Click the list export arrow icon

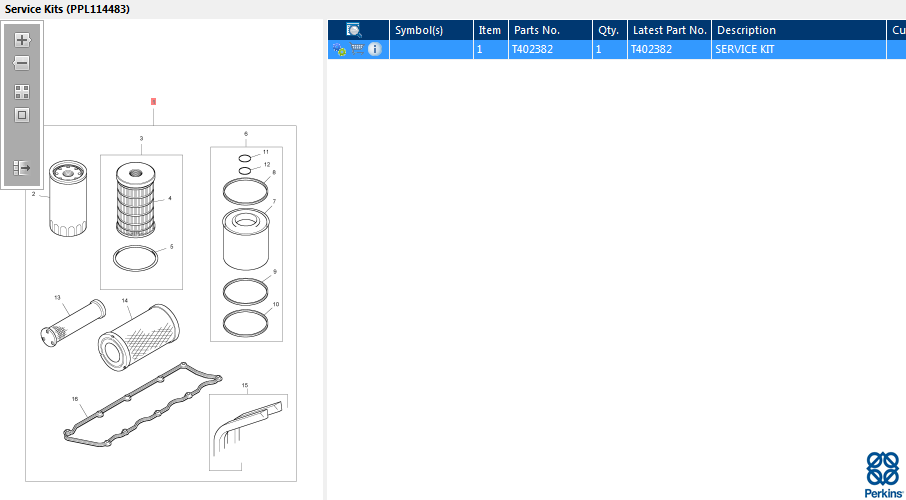(22, 168)
